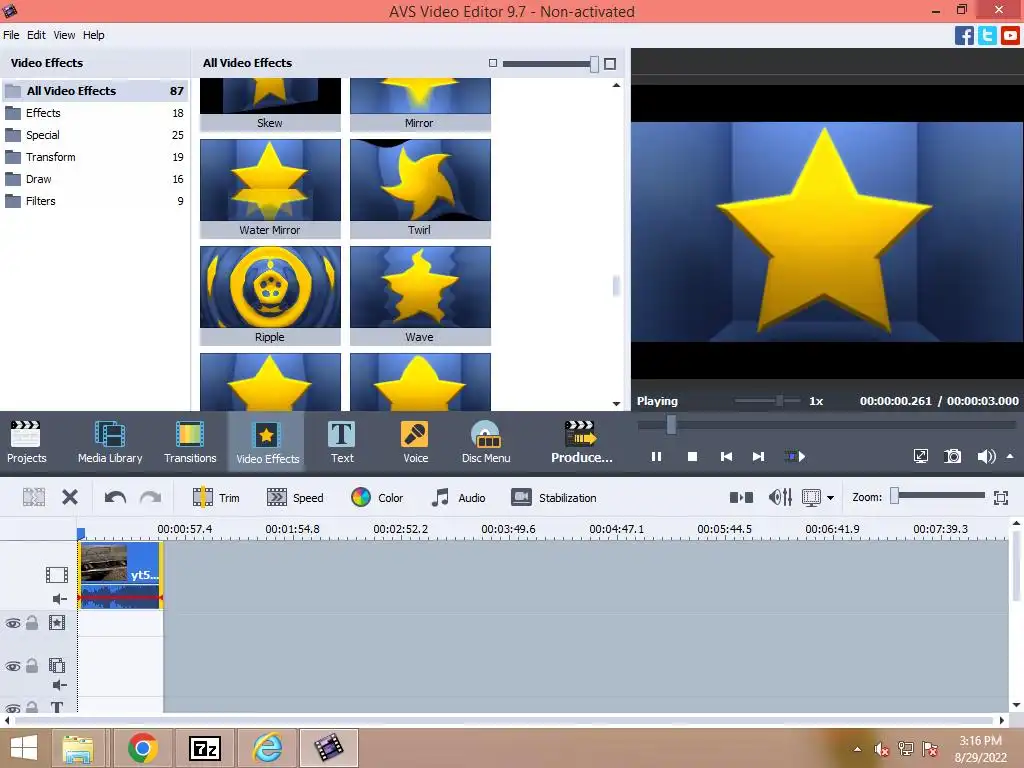Take a snapshot of the preview
The height and width of the screenshot is (768, 1024).
(x=953, y=456)
